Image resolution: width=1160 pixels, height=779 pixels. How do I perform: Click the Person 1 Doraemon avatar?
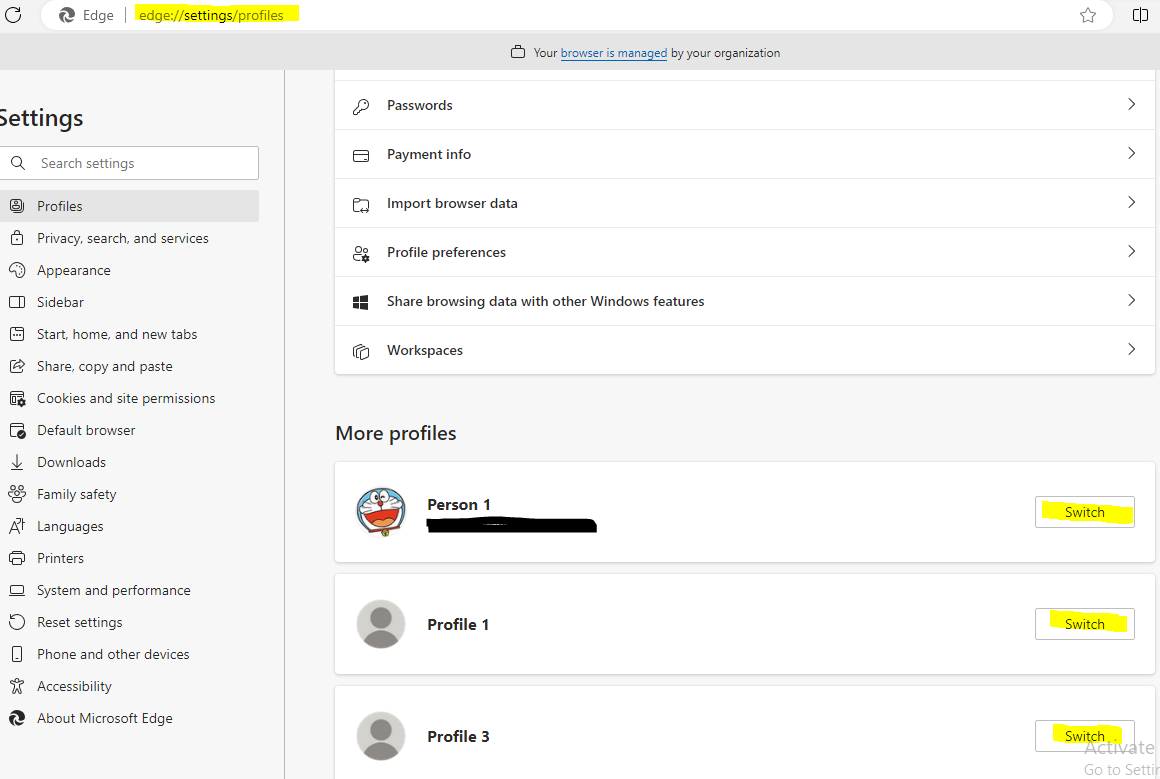point(381,512)
